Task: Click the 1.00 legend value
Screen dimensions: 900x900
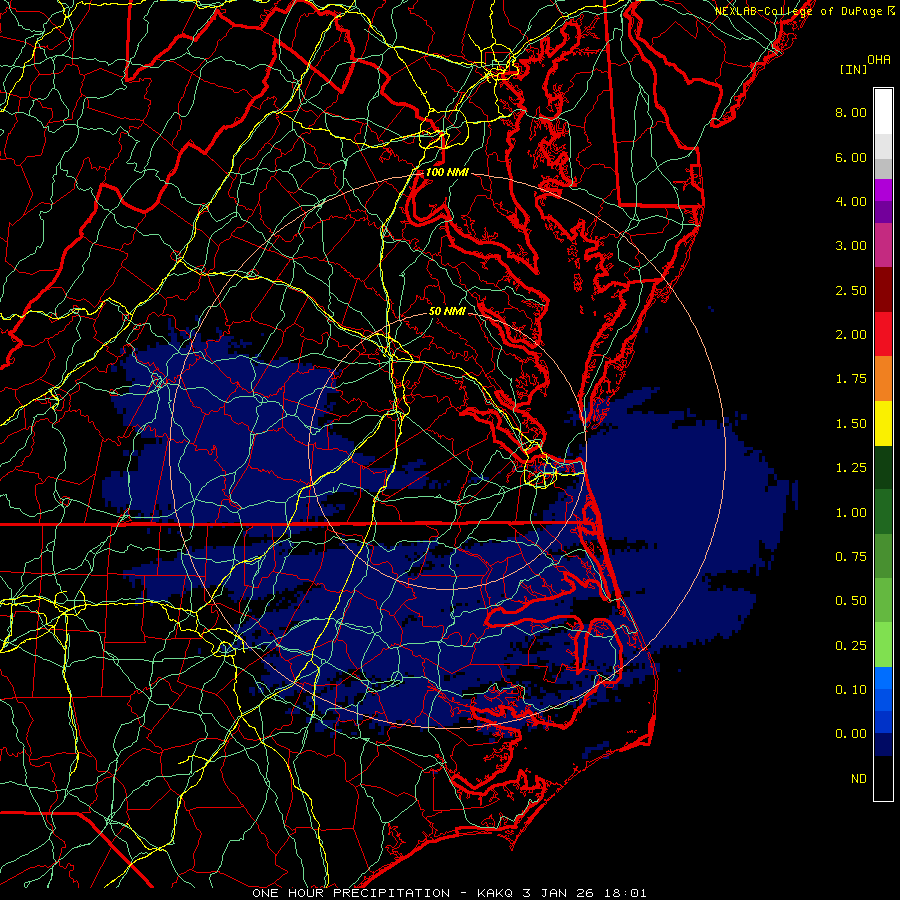Action: 851,513
